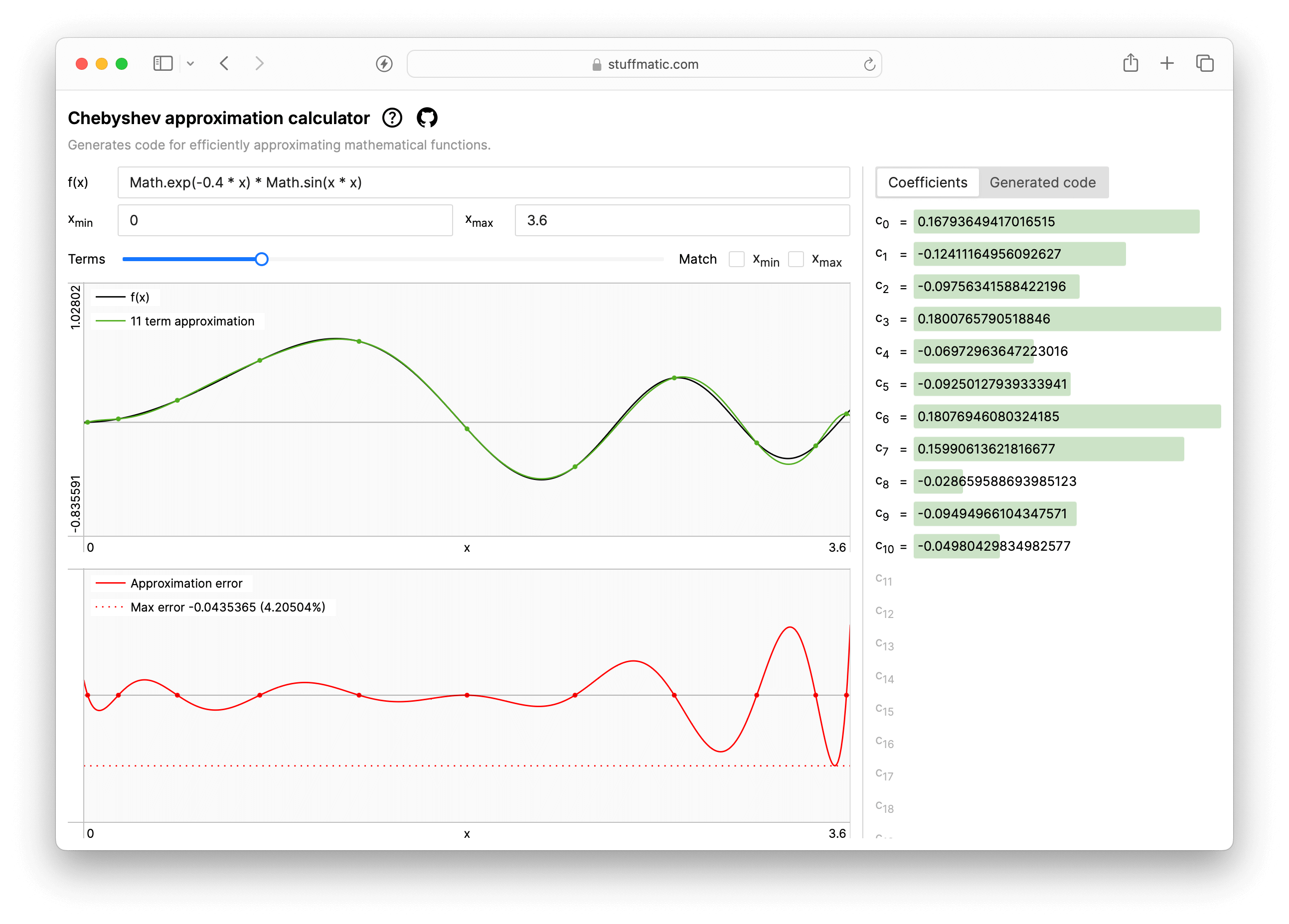Click the c0 coefficient value bar
The image size is (1289, 924).
[x=1055, y=222]
